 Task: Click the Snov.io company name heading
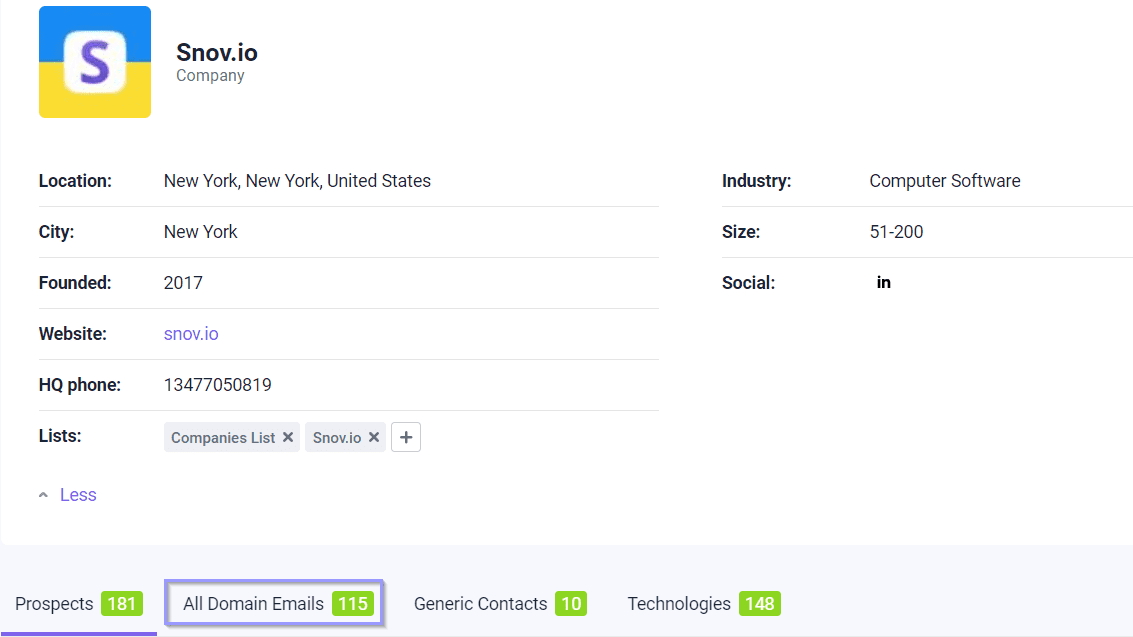point(217,53)
